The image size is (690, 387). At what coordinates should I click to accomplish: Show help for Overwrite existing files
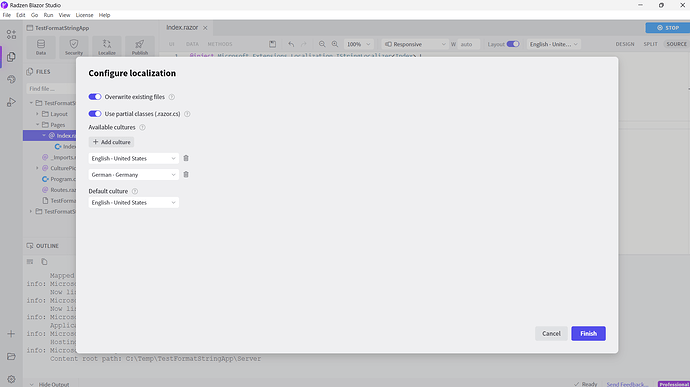coord(172,97)
